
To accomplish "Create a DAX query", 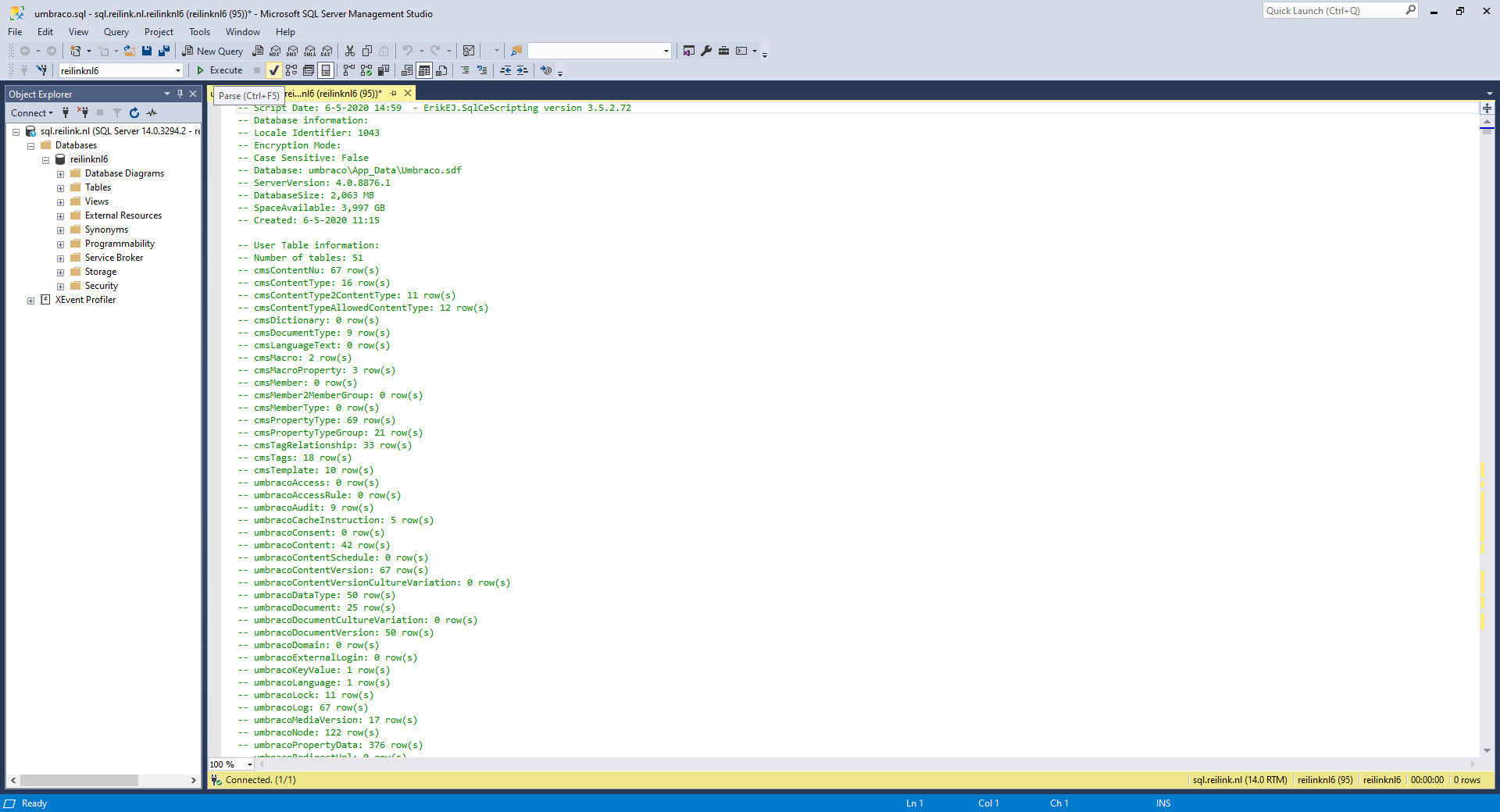I will coord(327,51).
